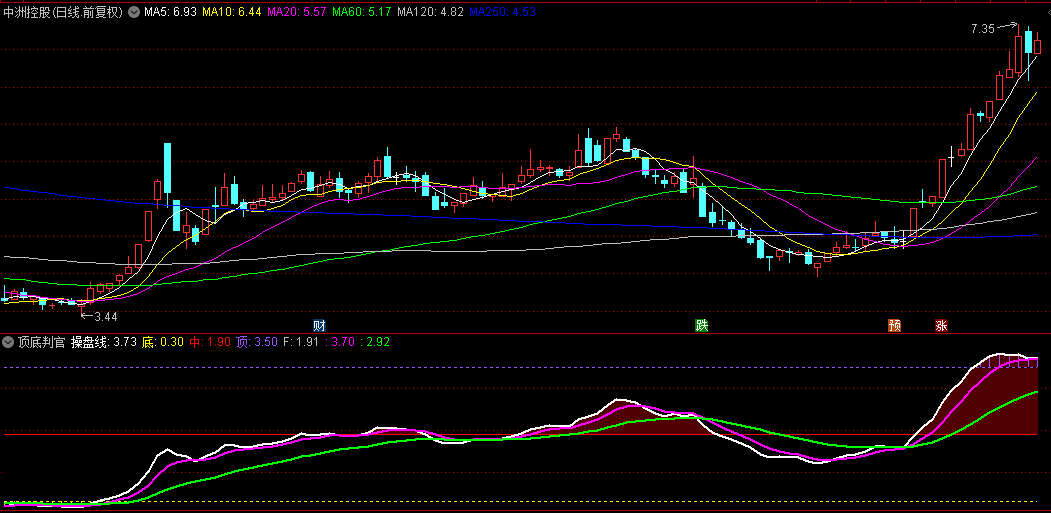
Task: Click the red 中 value label
Action: [x=210, y=342]
